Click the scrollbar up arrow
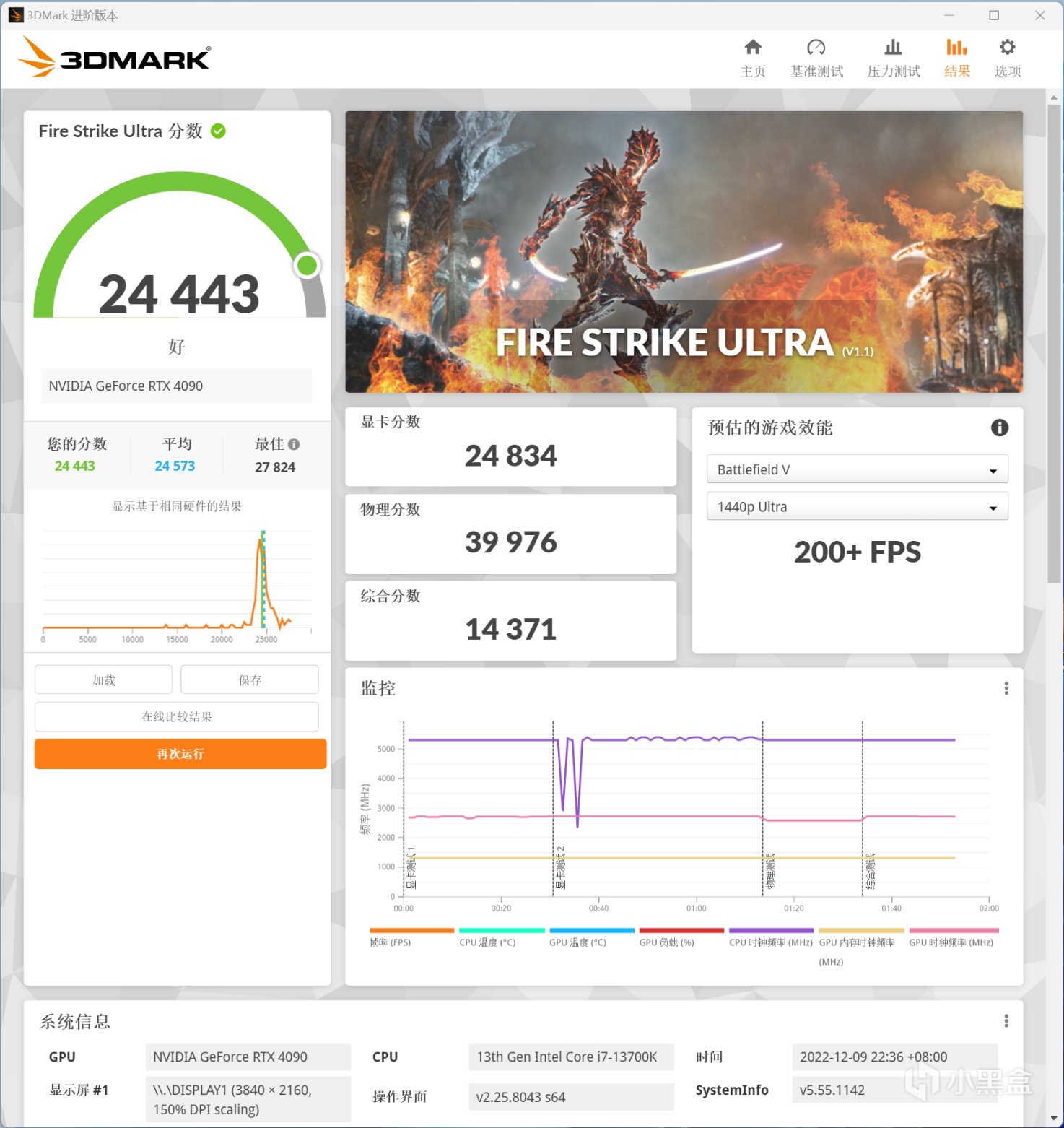The width and height of the screenshot is (1064, 1128). pyautogui.click(x=1055, y=97)
